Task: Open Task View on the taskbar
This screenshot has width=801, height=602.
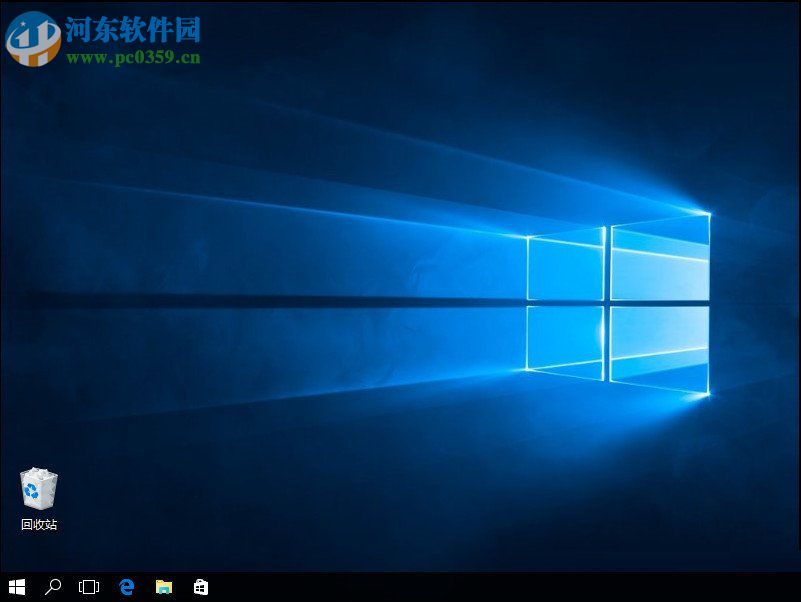Action: (x=89, y=587)
